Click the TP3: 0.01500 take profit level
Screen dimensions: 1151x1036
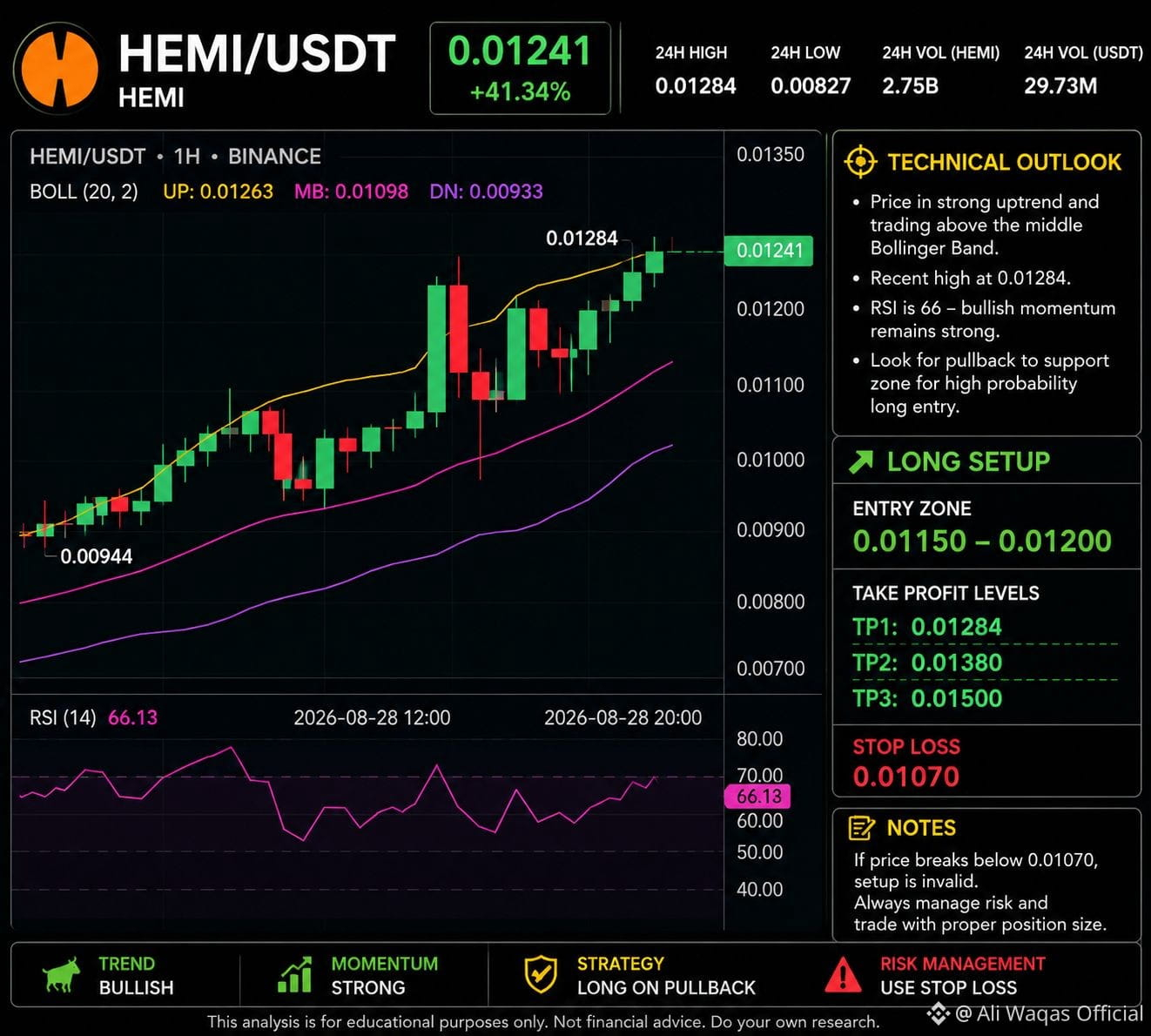click(927, 698)
